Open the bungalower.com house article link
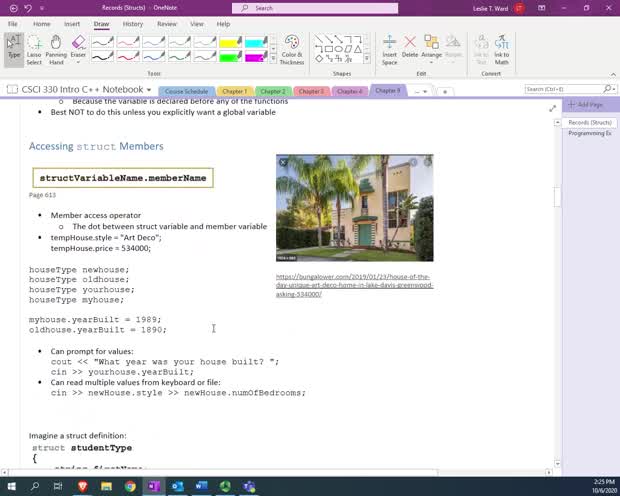This screenshot has width=620, height=496. 353,285
